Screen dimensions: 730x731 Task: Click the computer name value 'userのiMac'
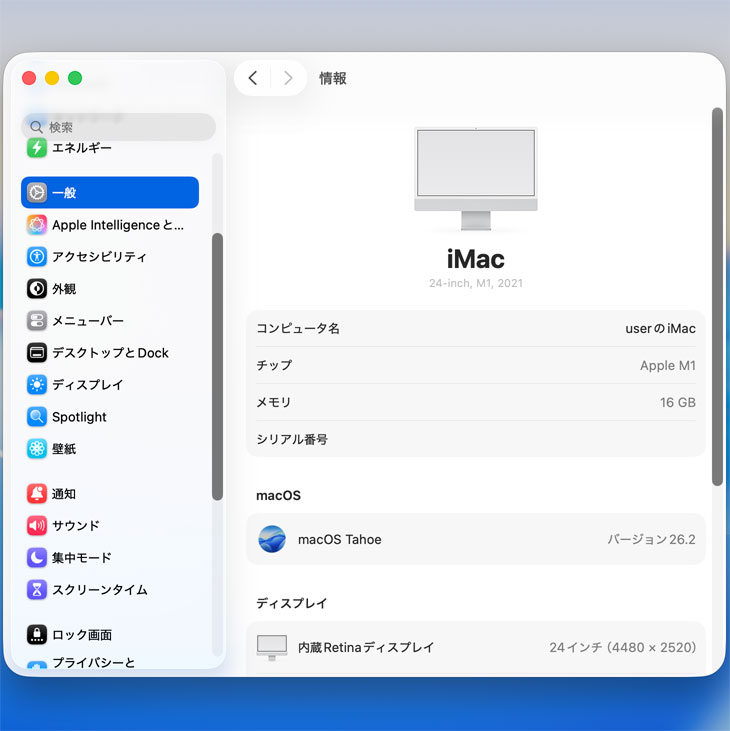660,329
